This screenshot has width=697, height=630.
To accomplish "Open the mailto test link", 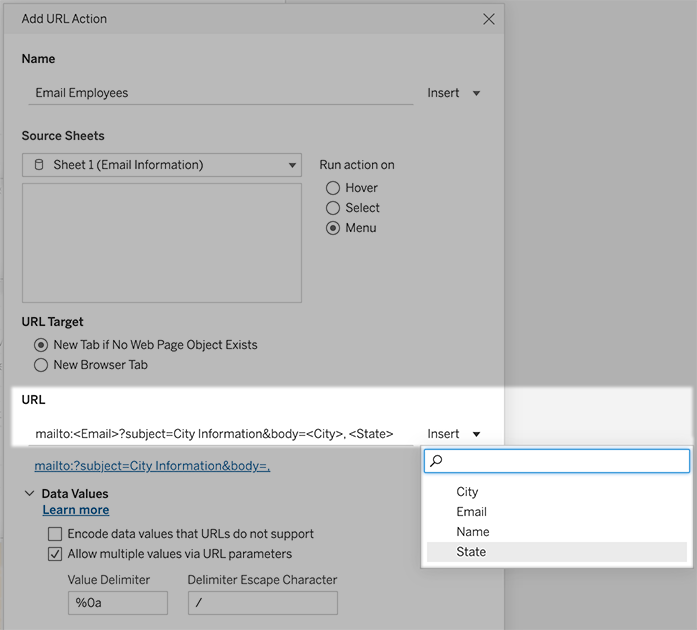I will click(x=152, y=466).
